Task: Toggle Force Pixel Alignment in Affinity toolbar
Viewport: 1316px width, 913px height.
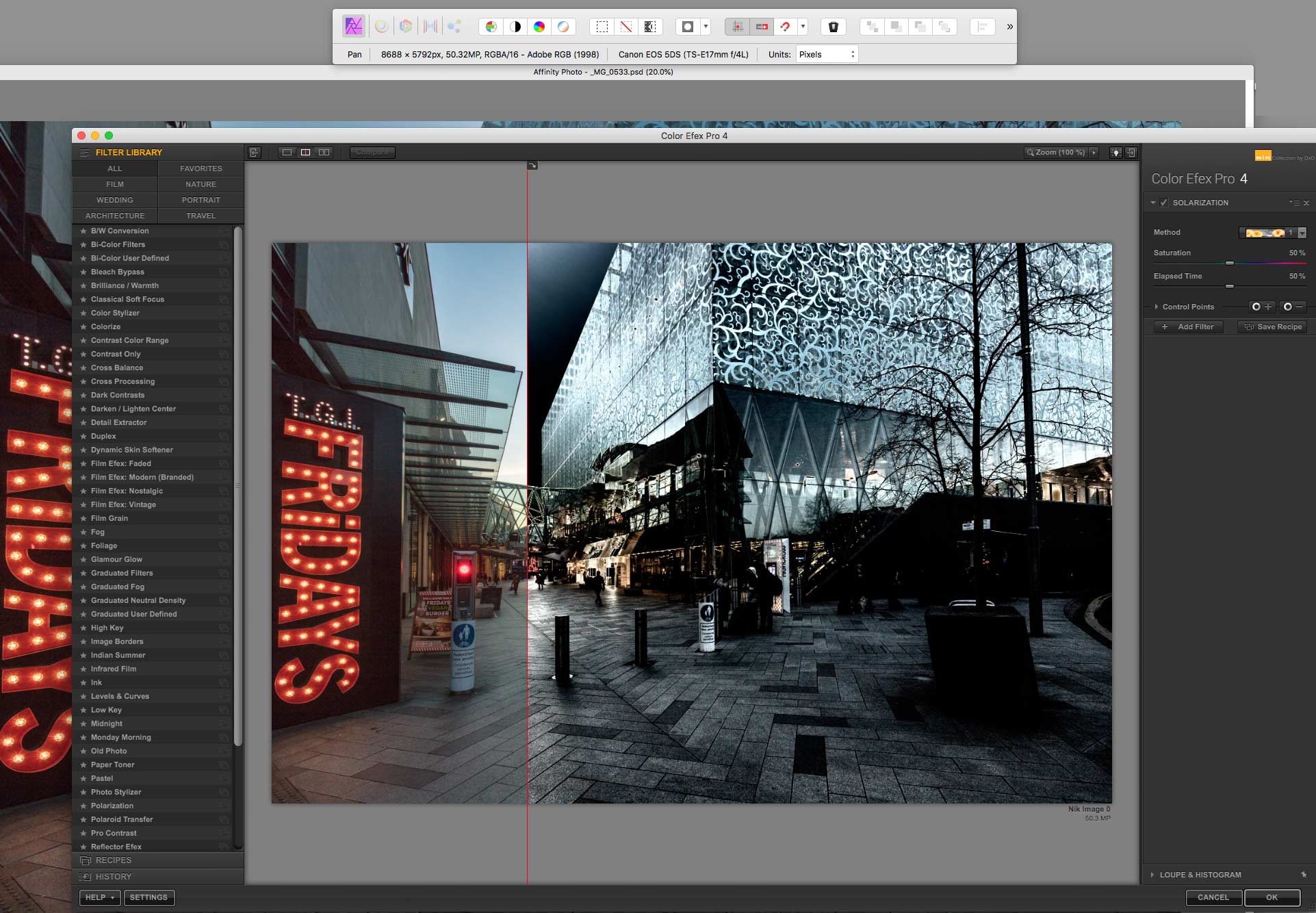Action: [737, 27]
